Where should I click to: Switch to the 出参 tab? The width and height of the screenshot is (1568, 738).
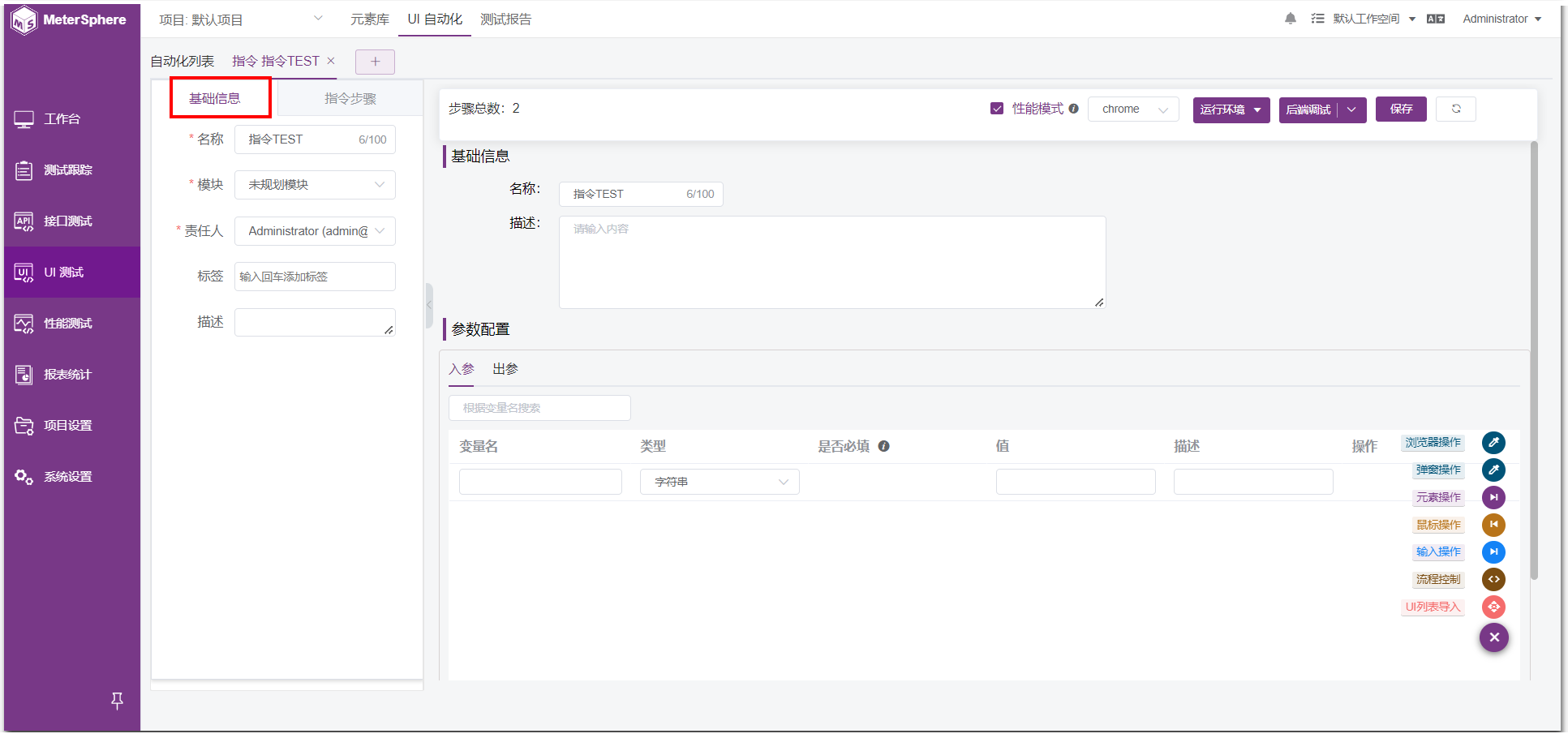coord(505,369)
